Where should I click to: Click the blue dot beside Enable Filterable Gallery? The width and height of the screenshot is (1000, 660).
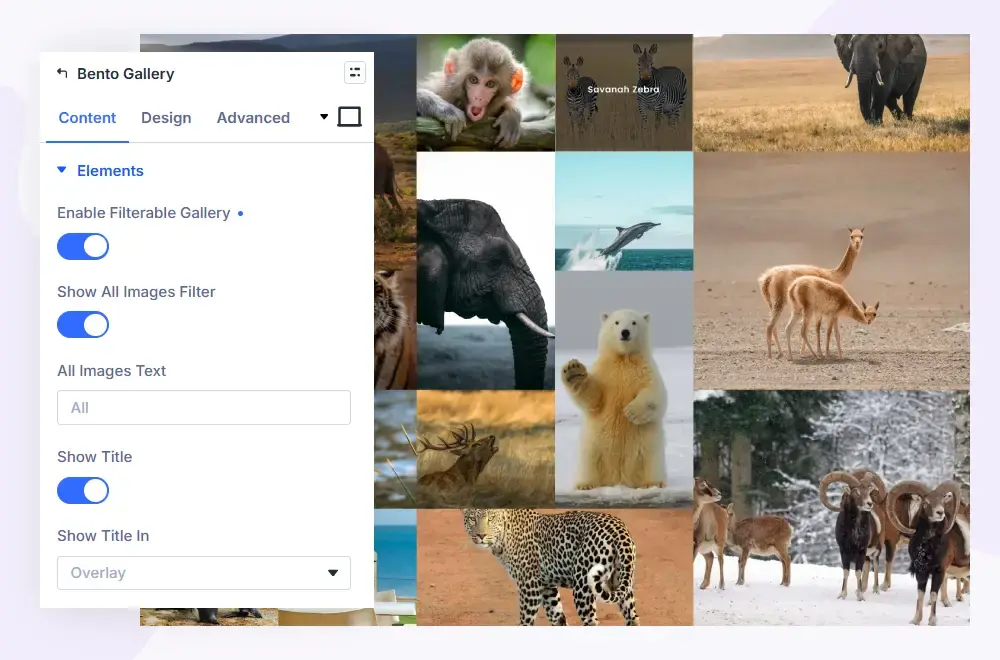point(240,214)
